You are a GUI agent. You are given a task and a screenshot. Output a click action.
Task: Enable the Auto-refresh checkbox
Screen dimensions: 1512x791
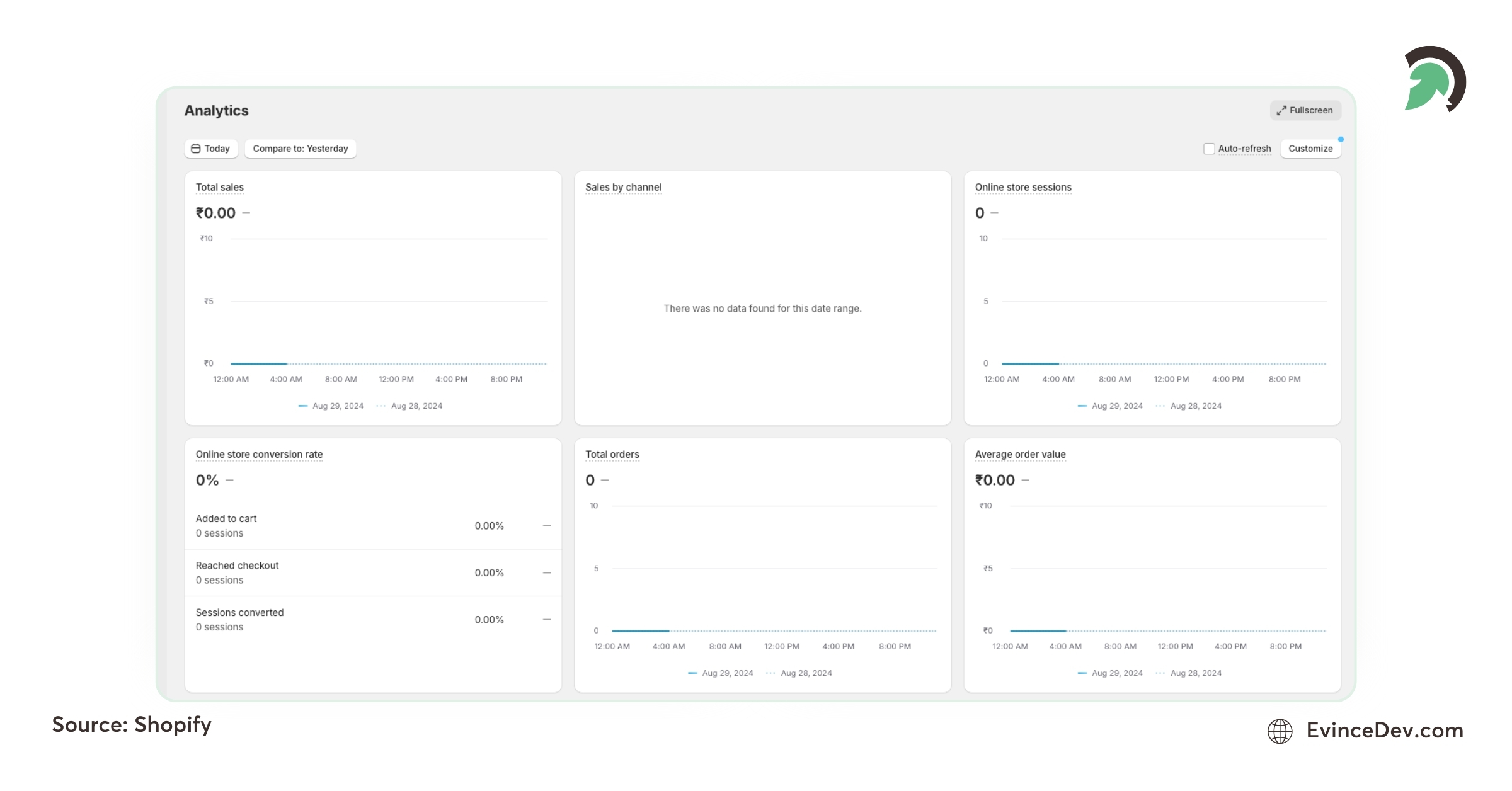pyautogui.click(x=1209, y=149)
